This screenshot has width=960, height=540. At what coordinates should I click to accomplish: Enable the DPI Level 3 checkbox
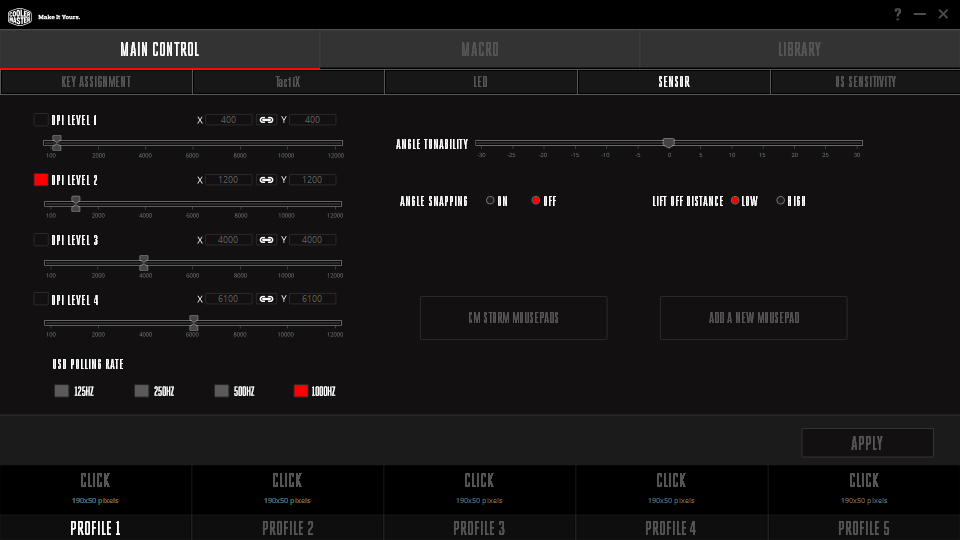tap(40, 240)
